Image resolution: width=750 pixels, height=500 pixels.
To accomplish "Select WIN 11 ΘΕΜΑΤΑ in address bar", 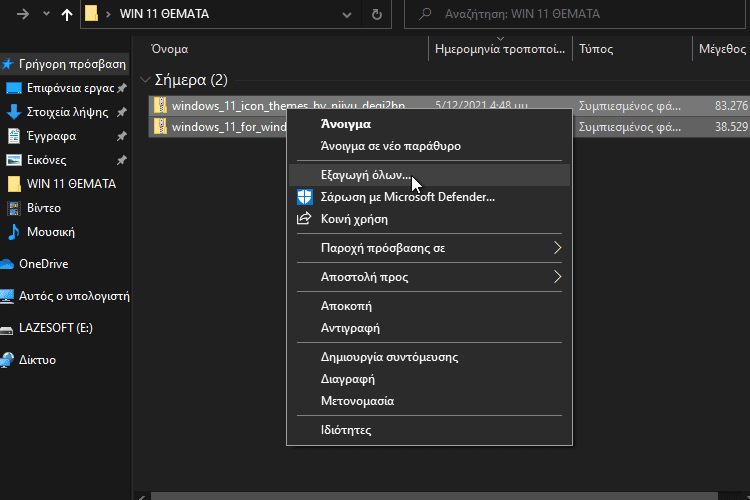I will coord(164,14).
